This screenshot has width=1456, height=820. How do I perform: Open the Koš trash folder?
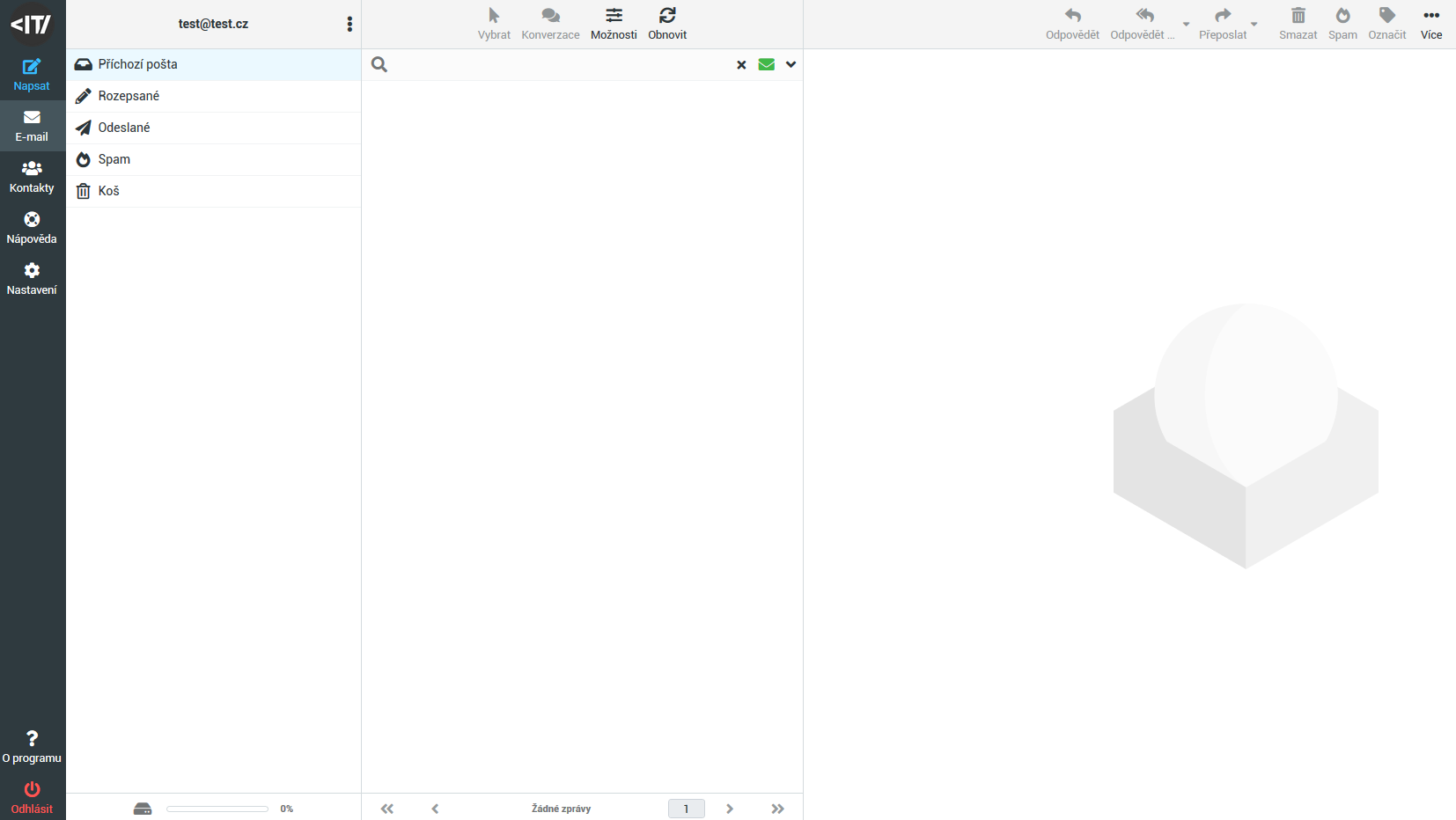pyautogui.click(x=108, y=191)
